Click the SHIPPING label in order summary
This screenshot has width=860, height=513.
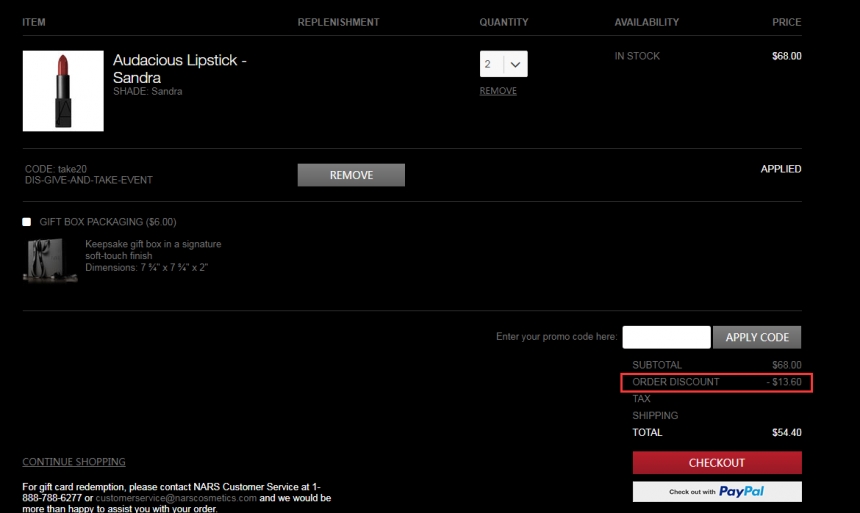[x=655, y=416]
